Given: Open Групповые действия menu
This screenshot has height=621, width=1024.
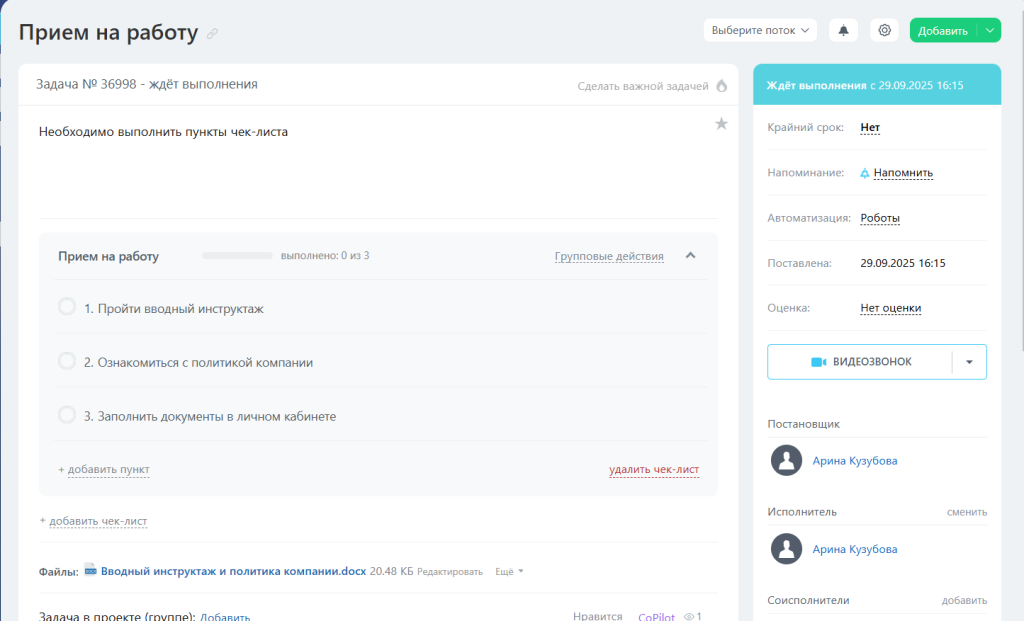Looking at the screenshot, I should coord(609,256).
